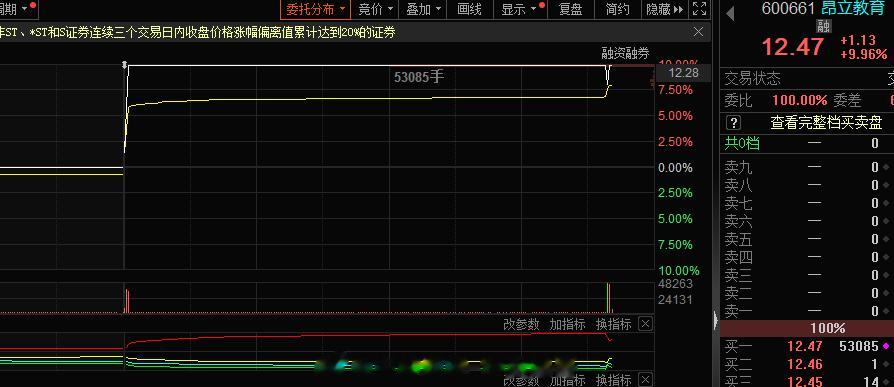Collapse the side panel with splitter arrow
894x387 pixels.
[x=716, y=321]
